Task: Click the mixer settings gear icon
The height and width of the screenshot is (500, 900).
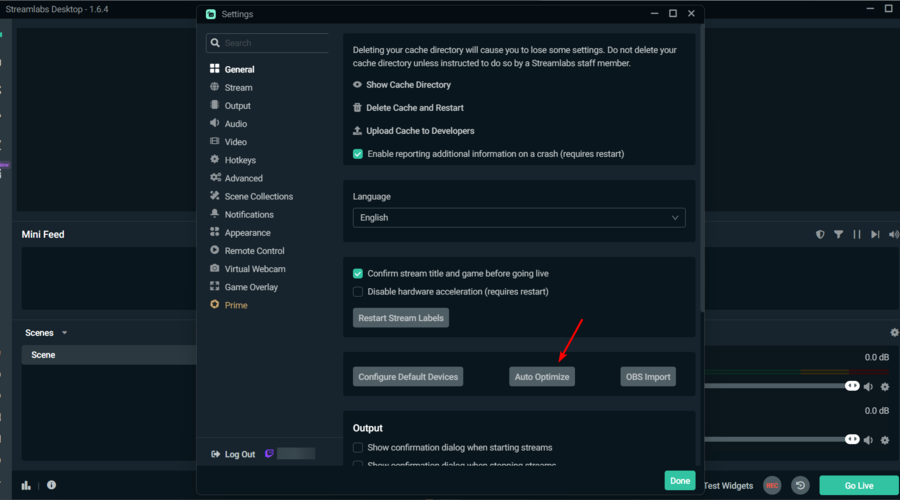Action: tap(894, 332)
